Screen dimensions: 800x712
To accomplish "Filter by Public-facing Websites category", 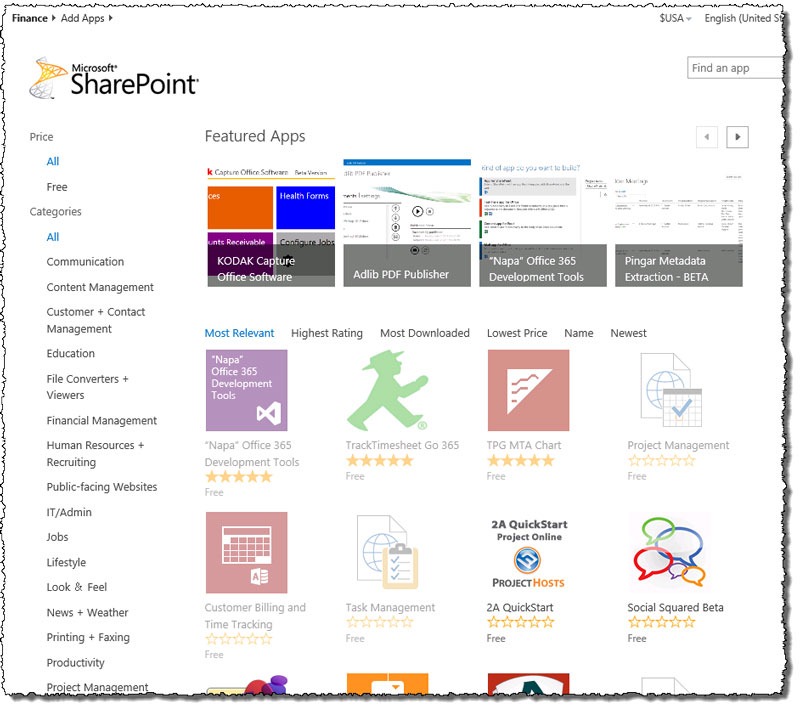I will tap(102, 487).
